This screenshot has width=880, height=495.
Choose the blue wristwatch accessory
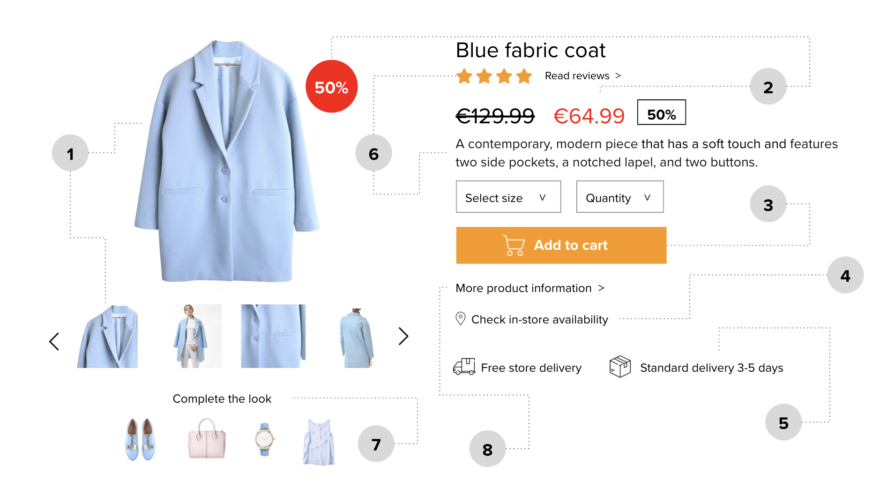click(264, 439)
